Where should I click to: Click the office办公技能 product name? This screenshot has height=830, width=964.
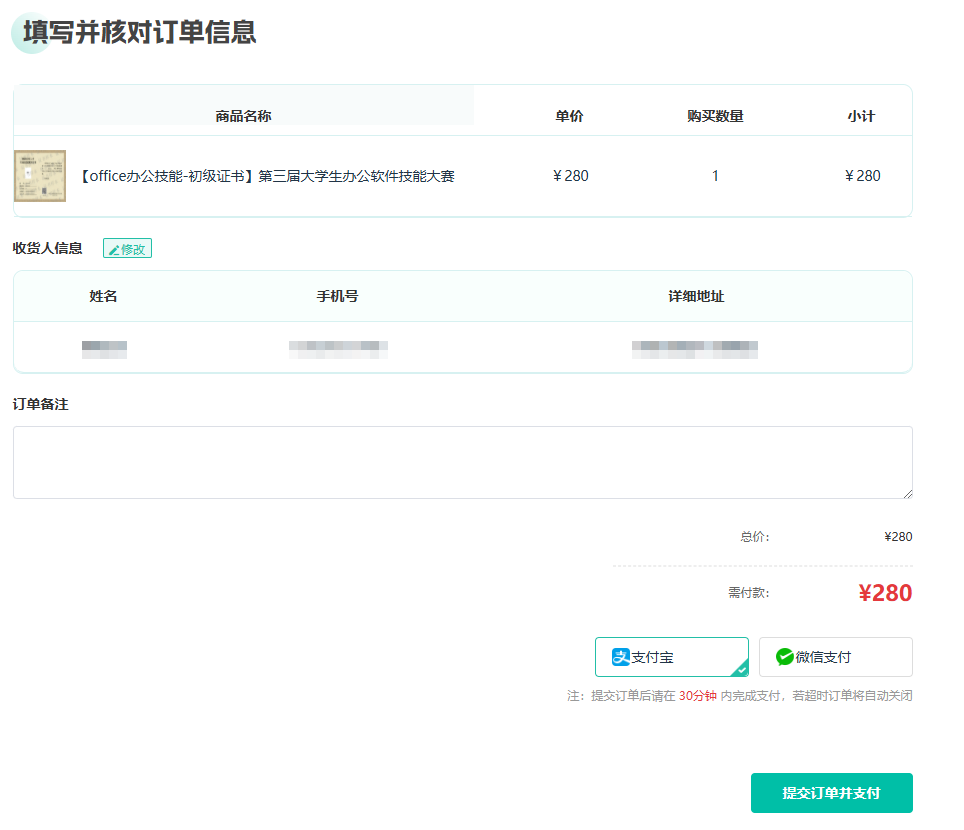(266, 176)
